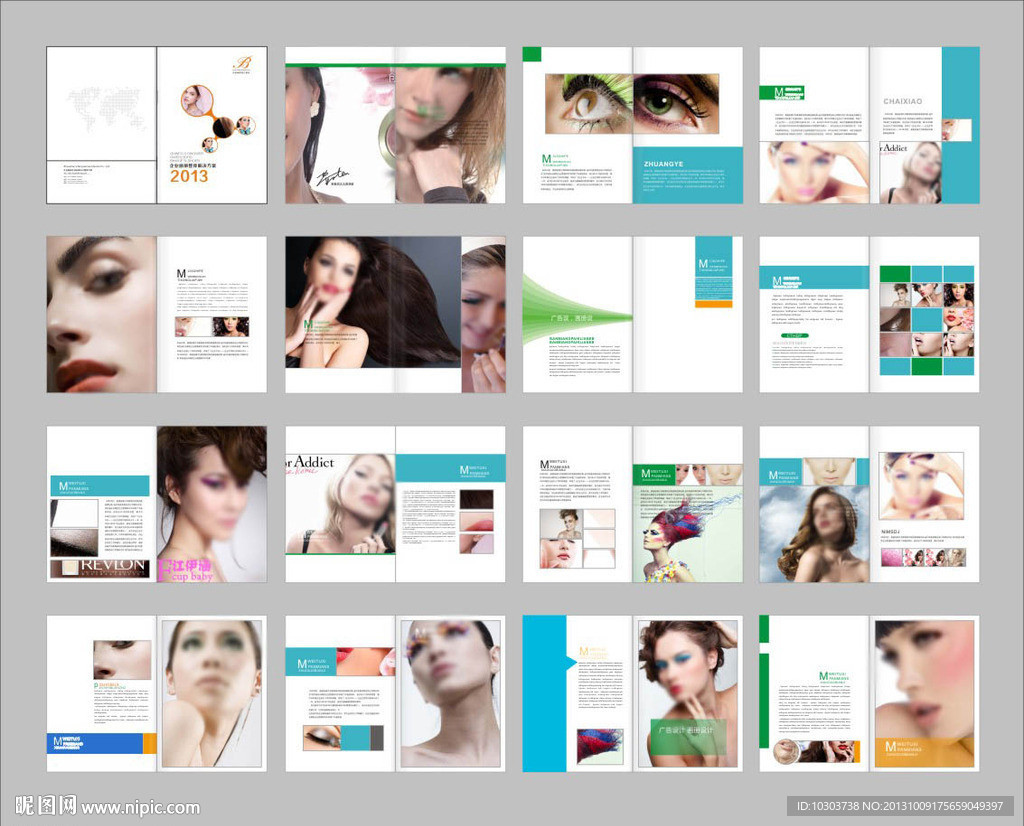The image size is (1024, 826).
Task: Click the mosaic grid of face photos
Action: click(926, 320)
